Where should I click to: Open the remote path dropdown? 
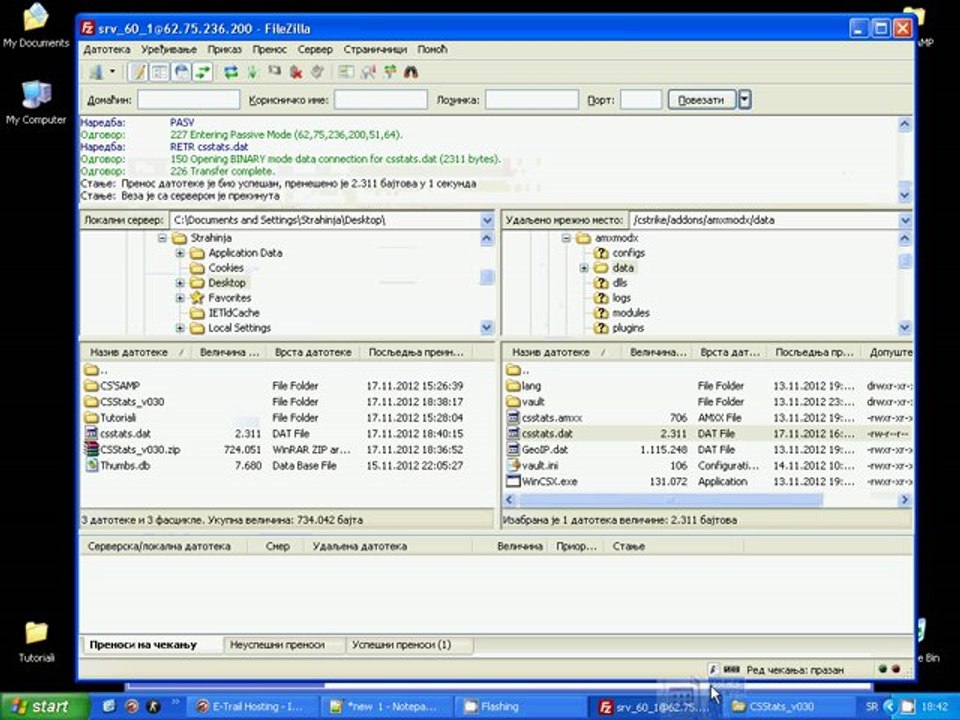coord(905,220)
